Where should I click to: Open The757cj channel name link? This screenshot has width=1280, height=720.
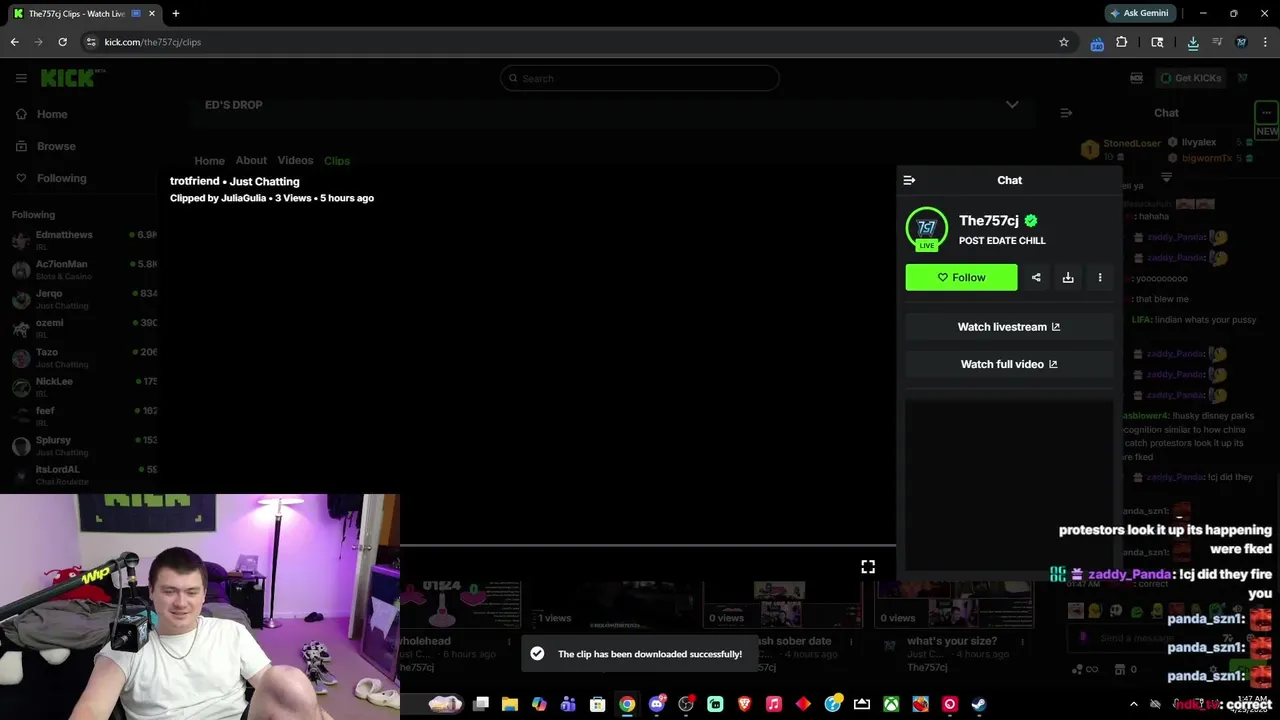(x=989, y=221)
